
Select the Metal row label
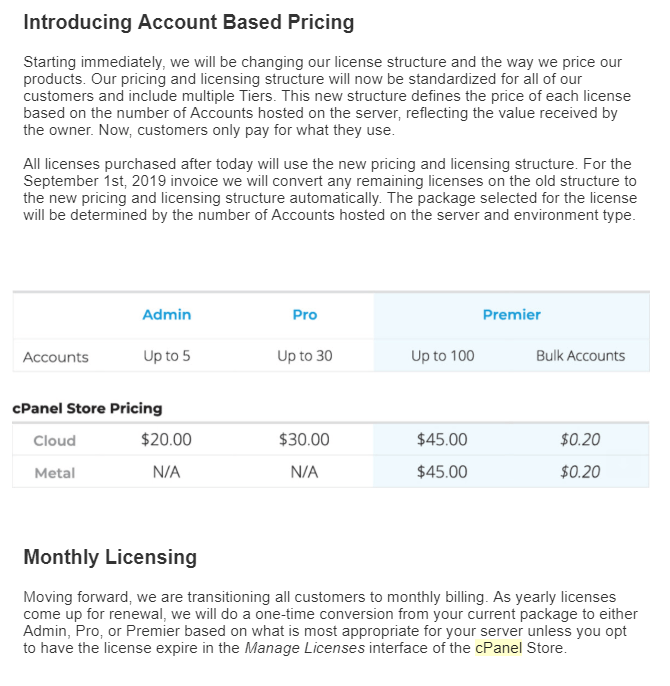[54, 473]
